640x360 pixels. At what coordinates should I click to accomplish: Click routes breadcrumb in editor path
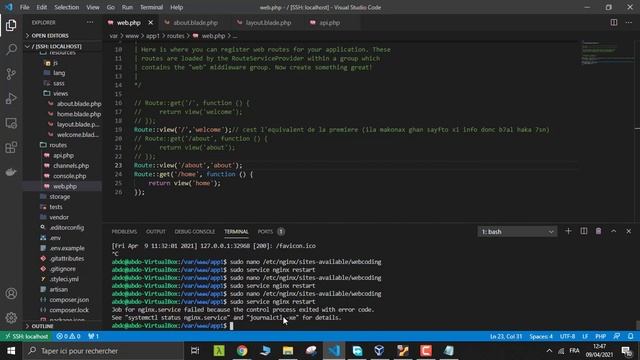176,36
